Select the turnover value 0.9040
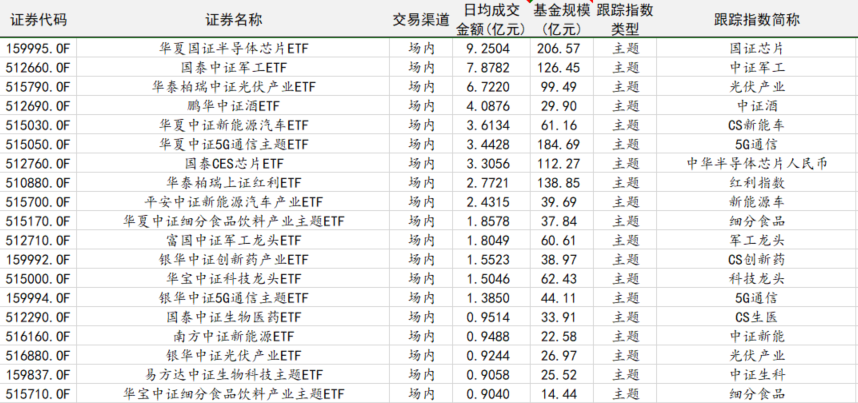This screenshot has height=403, width=858. tap(488, 394)
